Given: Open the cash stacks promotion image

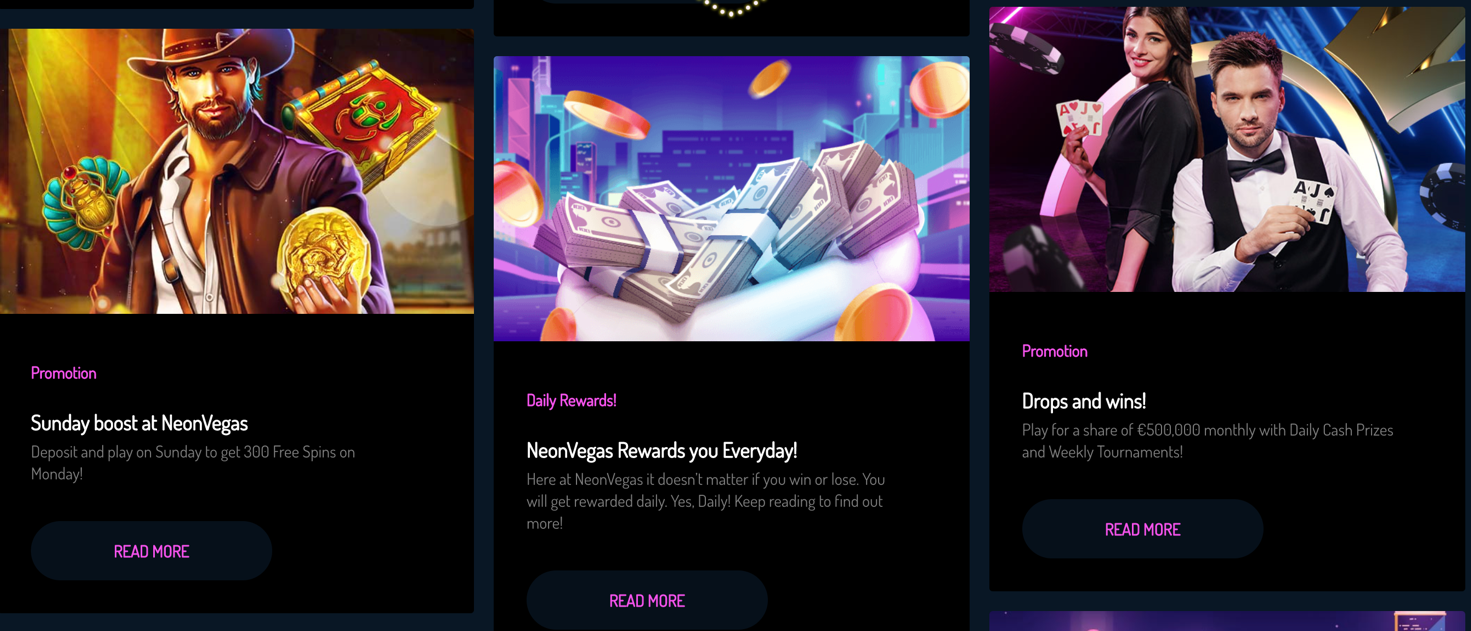Looking at the screenshot, I should coord(731,199).
